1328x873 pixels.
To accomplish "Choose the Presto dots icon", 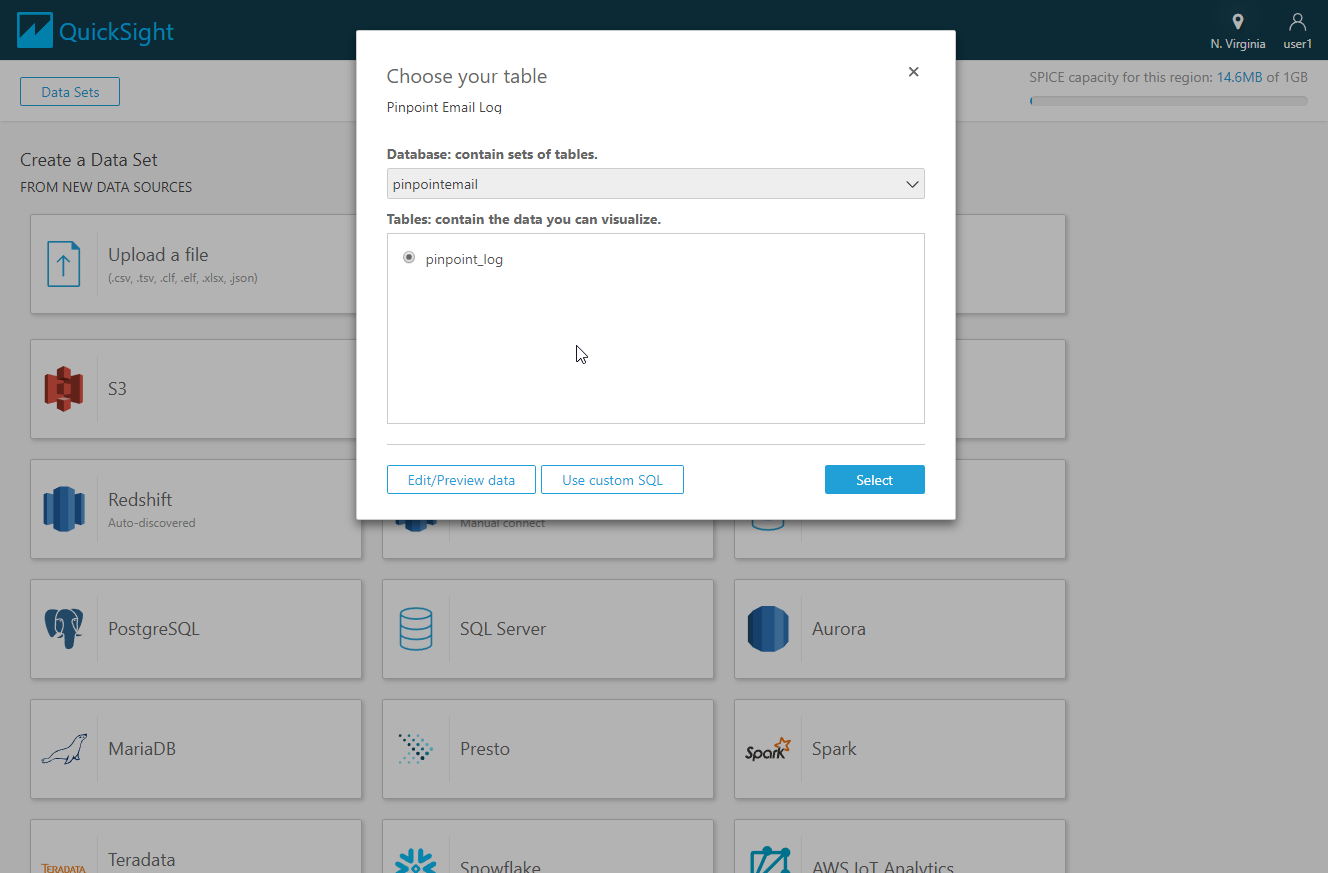I will click(416, 749).
